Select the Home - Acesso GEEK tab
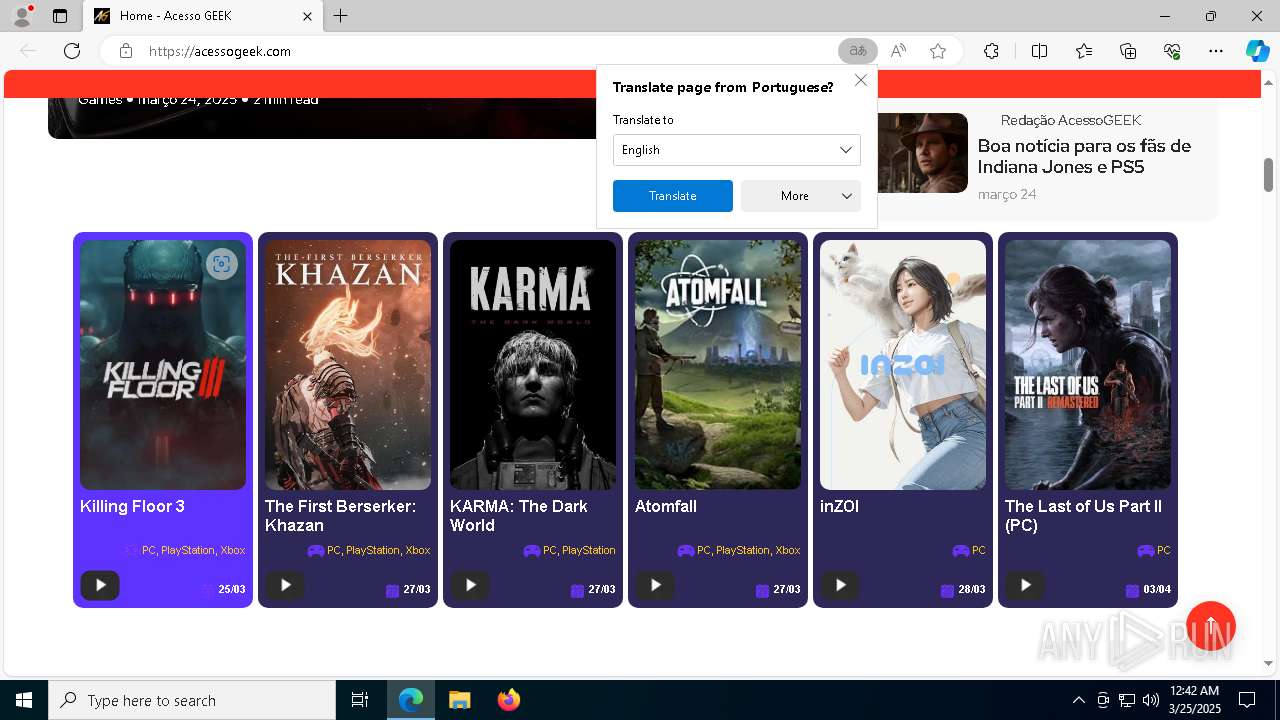 tap(203, 16)
